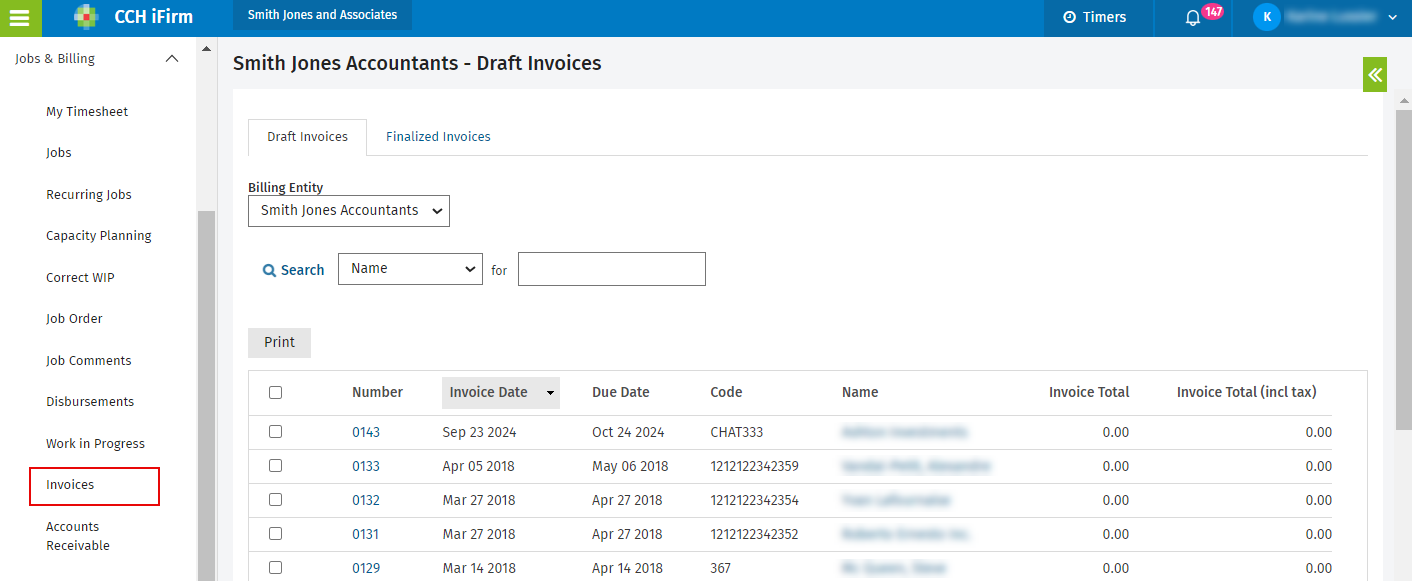
Task: Click code CHAT333 cell
Action: coord(737,433)
